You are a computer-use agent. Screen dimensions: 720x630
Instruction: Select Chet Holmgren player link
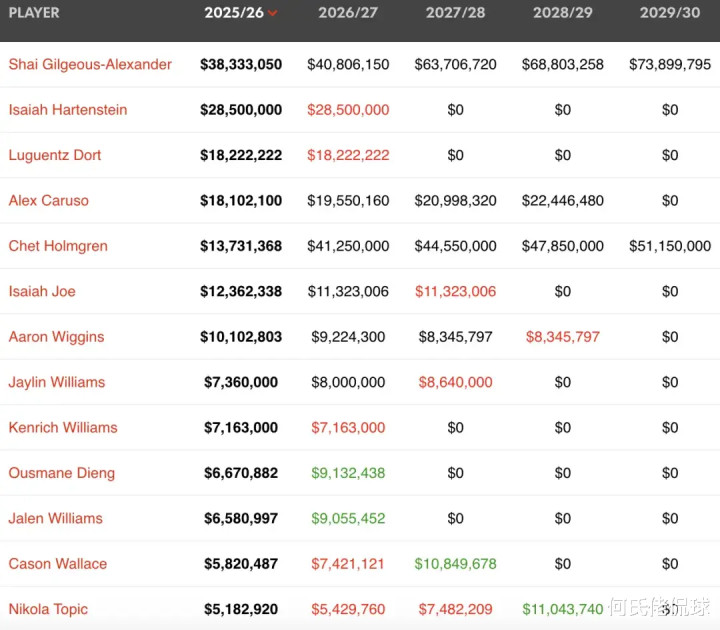[58, 246]
